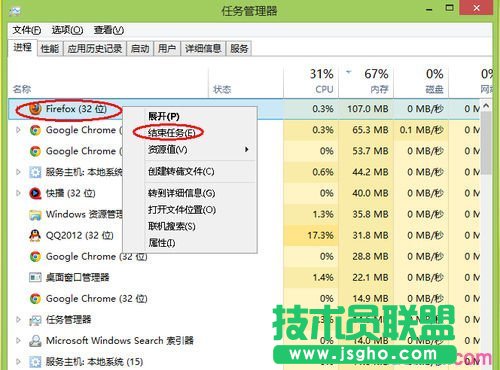Sort by the 0% 磁盘 column header
This screenshot has height=370, width=500.
pos(421,82)
